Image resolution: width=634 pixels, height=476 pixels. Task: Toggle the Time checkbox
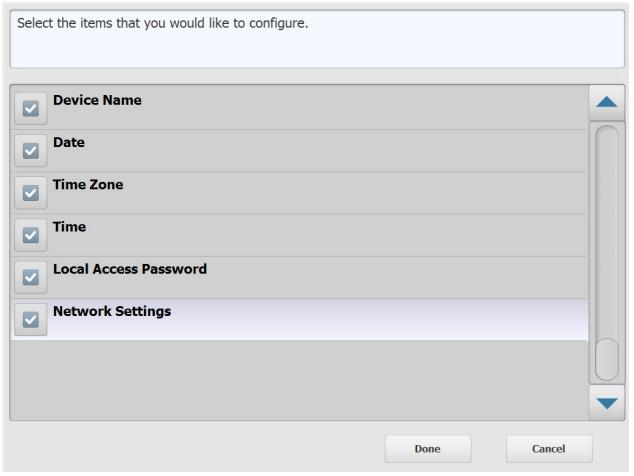[31, 235]
